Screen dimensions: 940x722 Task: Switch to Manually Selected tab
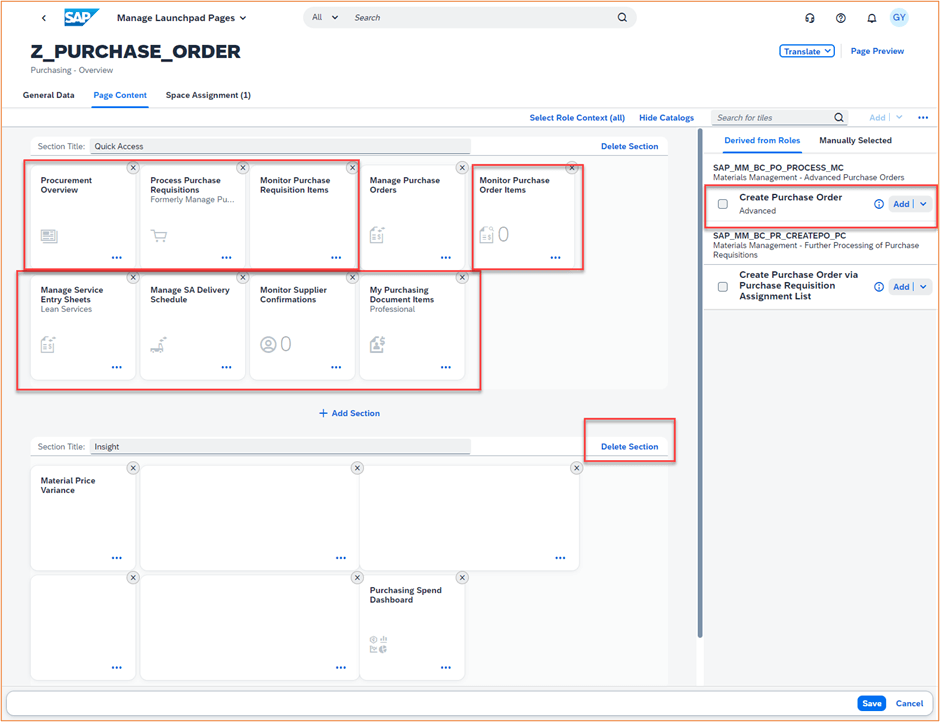[855, 140]
